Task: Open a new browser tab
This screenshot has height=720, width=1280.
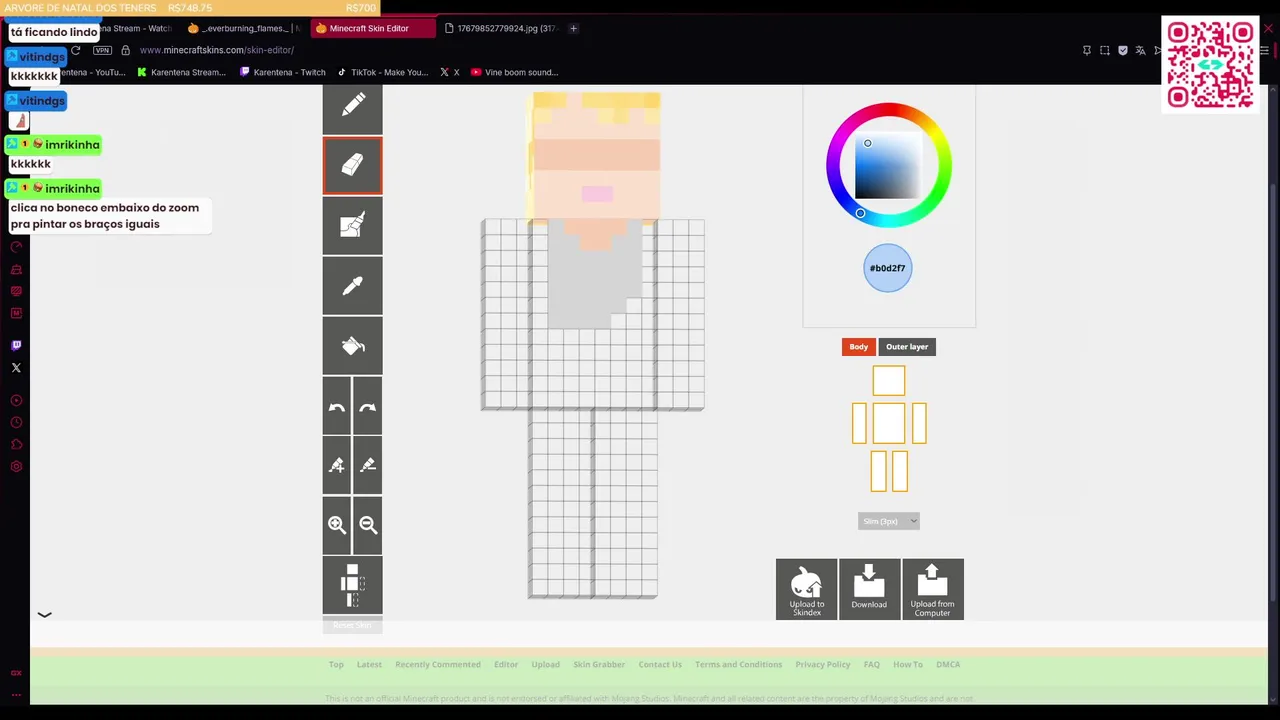Action: tap(573, 28)
